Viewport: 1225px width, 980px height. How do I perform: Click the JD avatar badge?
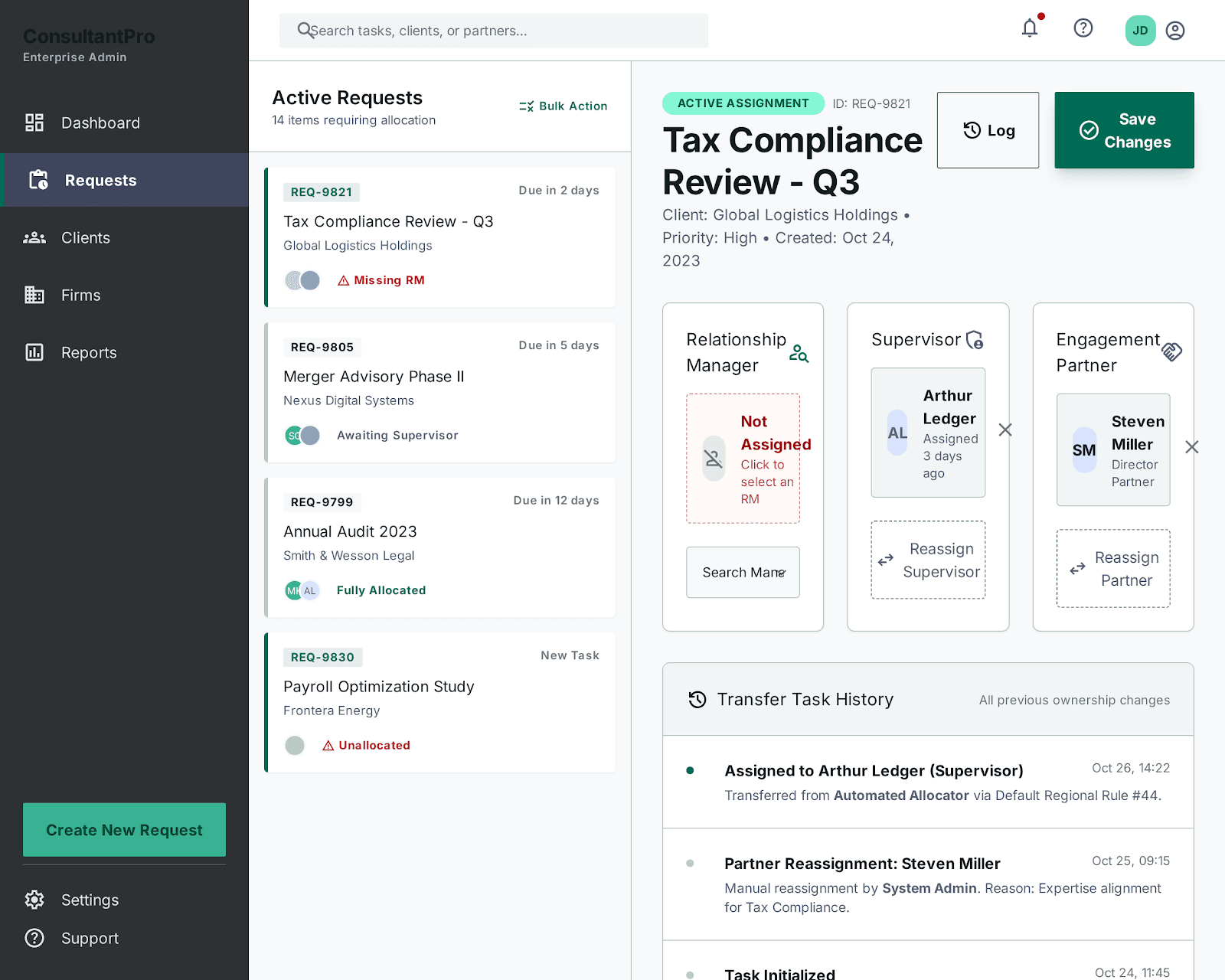(x=1140, y=31)
